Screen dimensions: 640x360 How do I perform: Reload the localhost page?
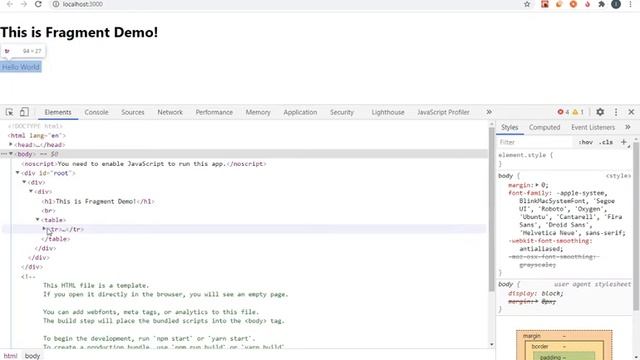click(38, 4)
